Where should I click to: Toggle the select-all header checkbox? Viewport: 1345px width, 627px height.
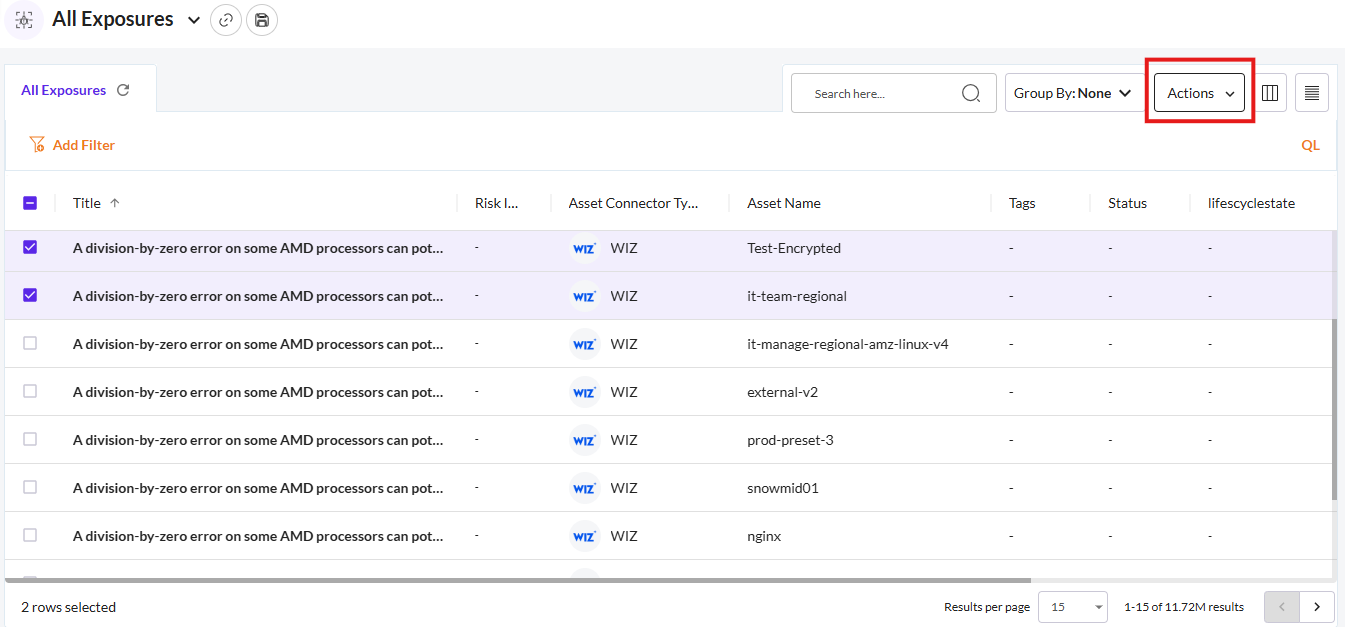coord(30,203)
